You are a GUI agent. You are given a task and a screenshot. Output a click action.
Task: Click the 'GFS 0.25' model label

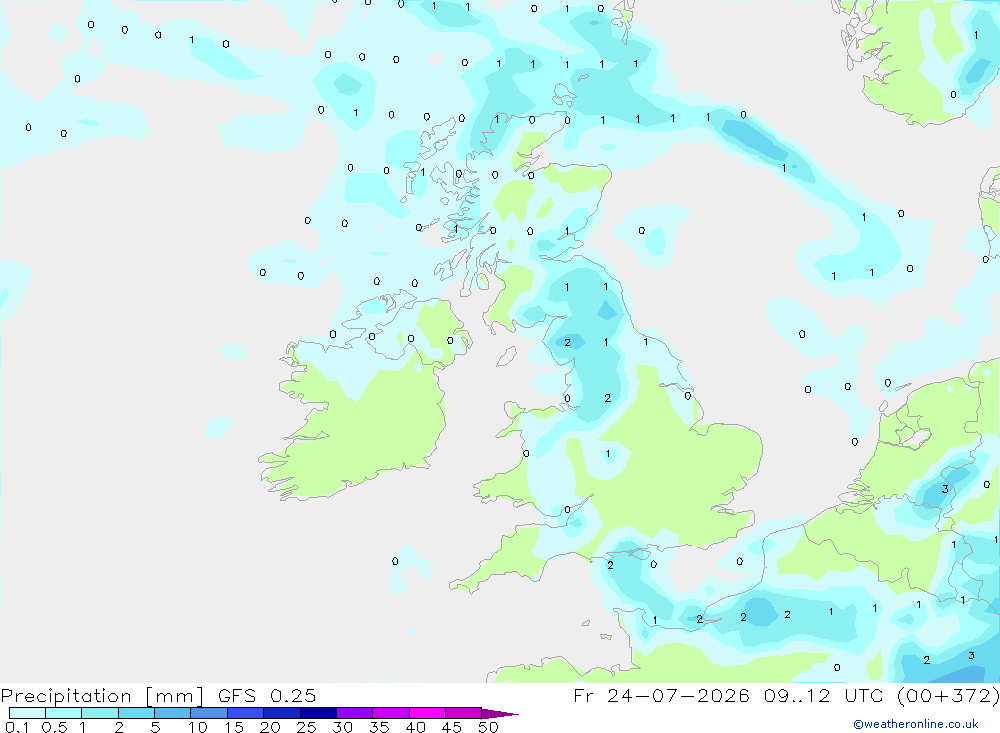point(267,695)
